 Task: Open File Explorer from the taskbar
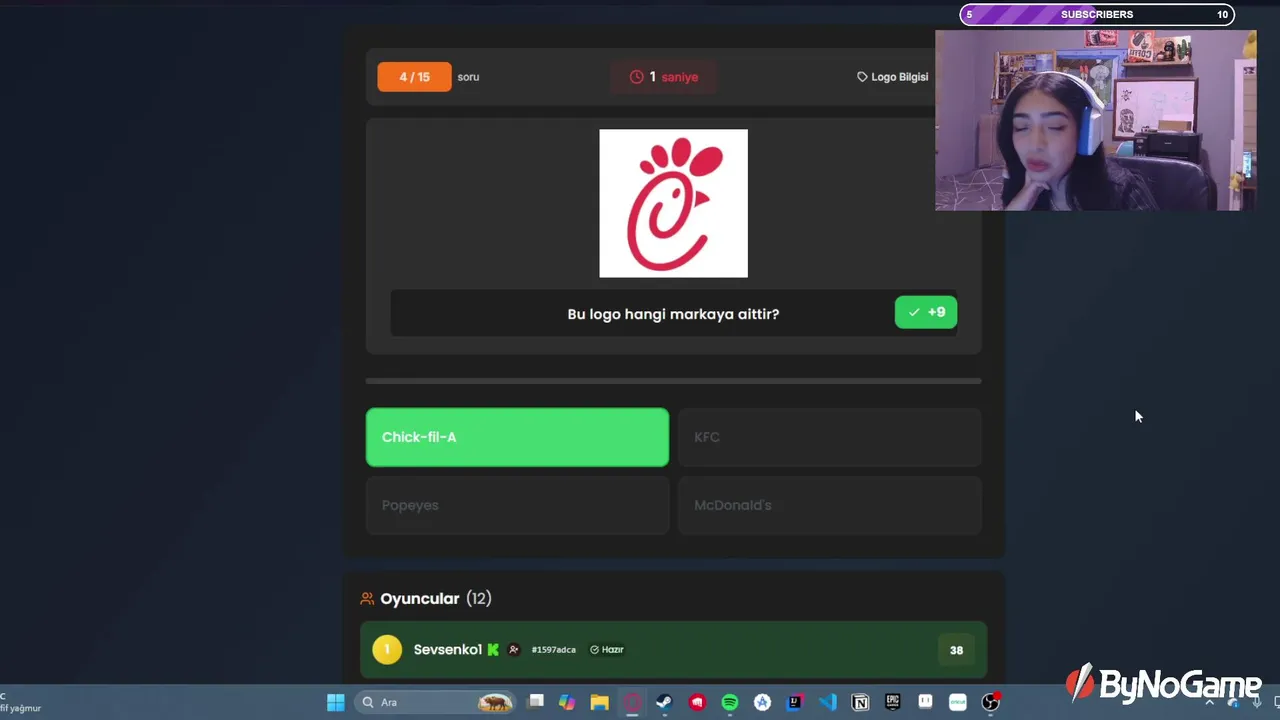(599, 702)
